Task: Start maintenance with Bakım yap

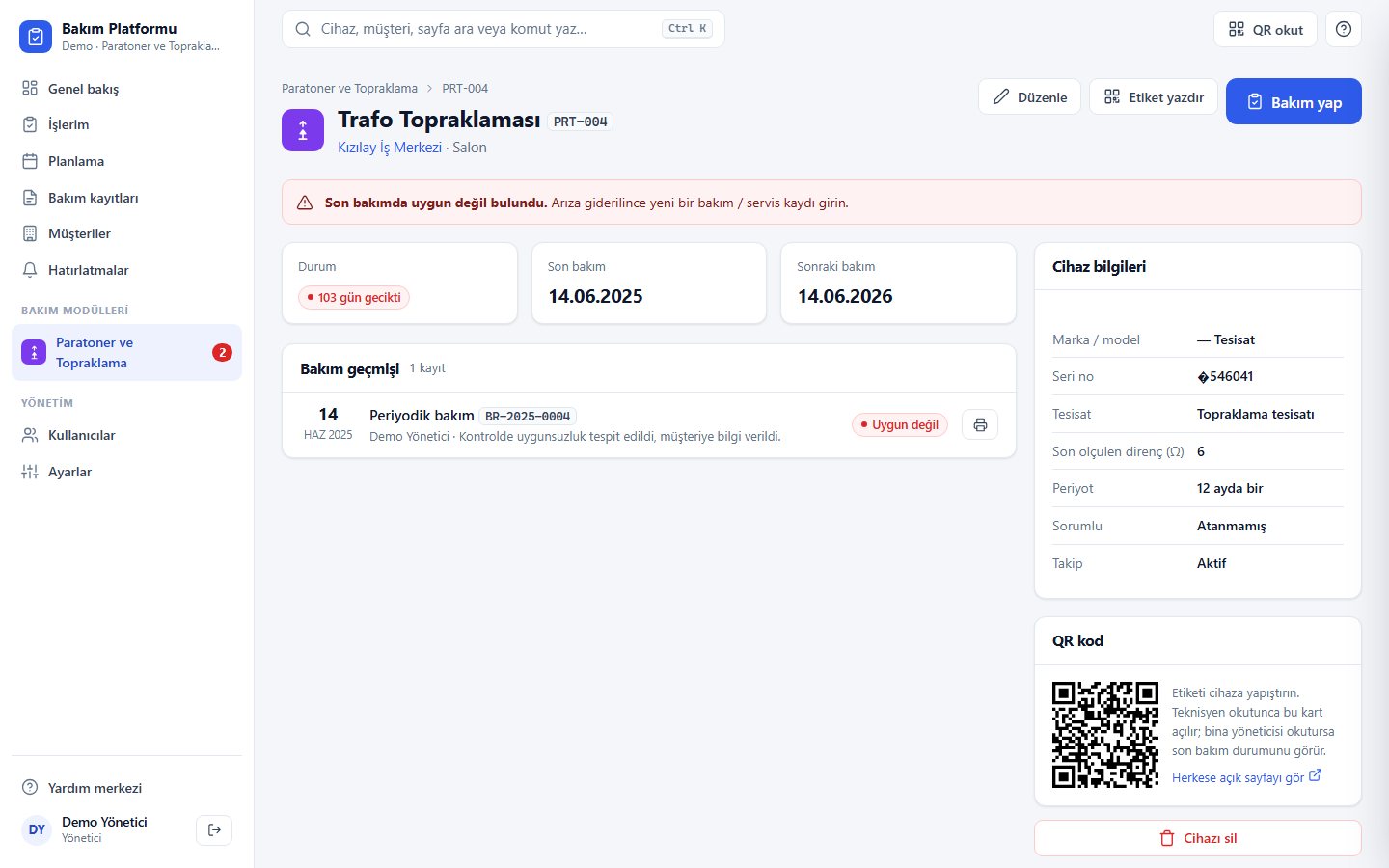Action: click(1294, 101)
